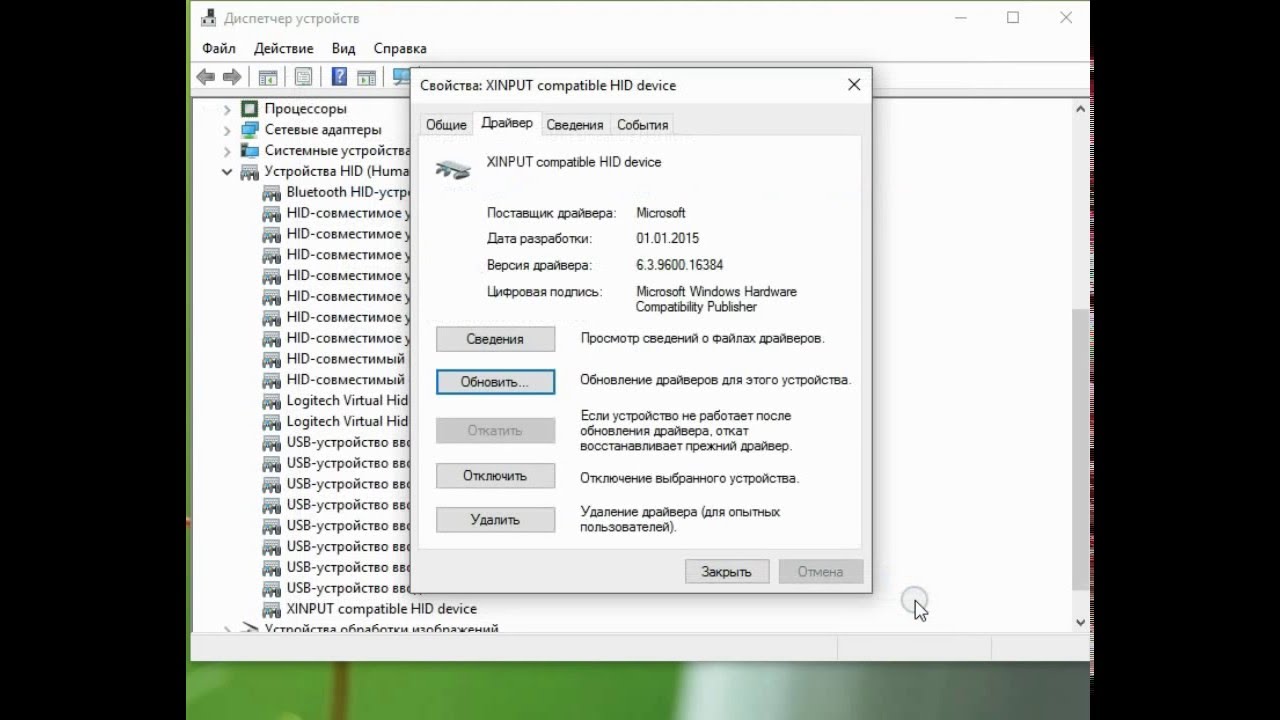Viewport: 1280px width, 720px height.
Task: Click the Устройства HID category icon
Action: point(250,172)
